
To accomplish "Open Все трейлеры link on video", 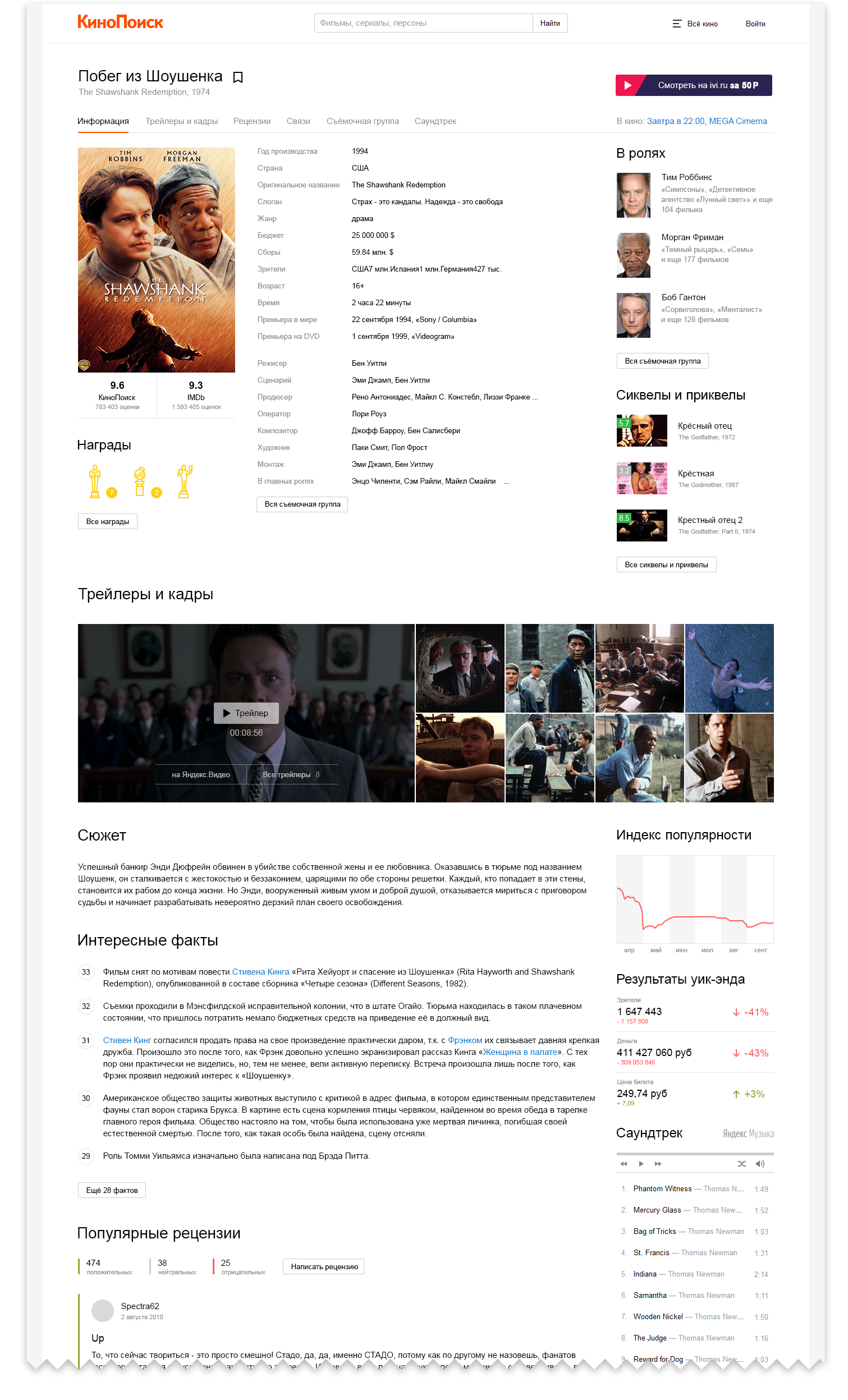I will tap(291, 774).
